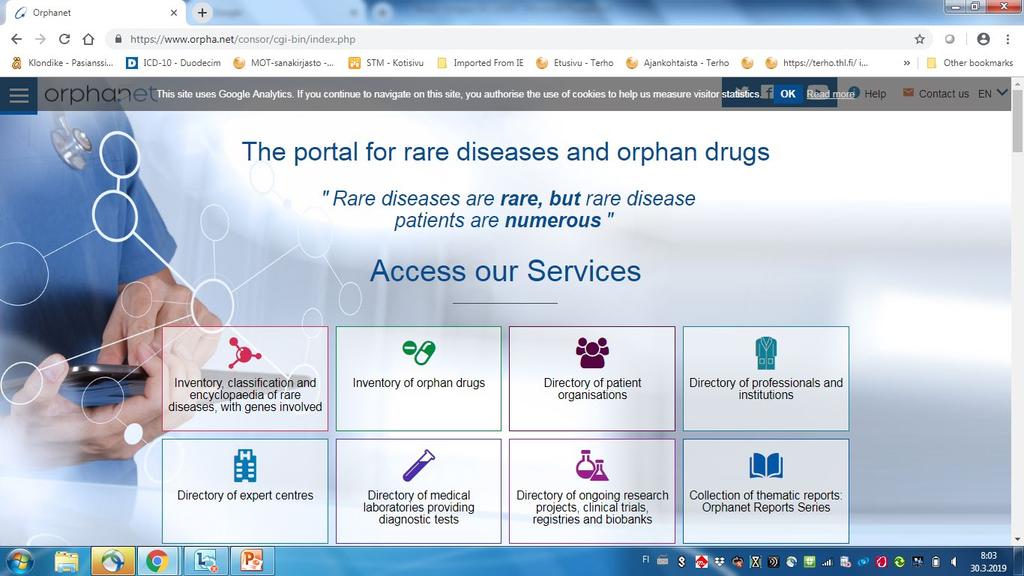The image size is (1024, 576).
Task: Open Windows Explorer from the taskbar
Action: (67, 561)
